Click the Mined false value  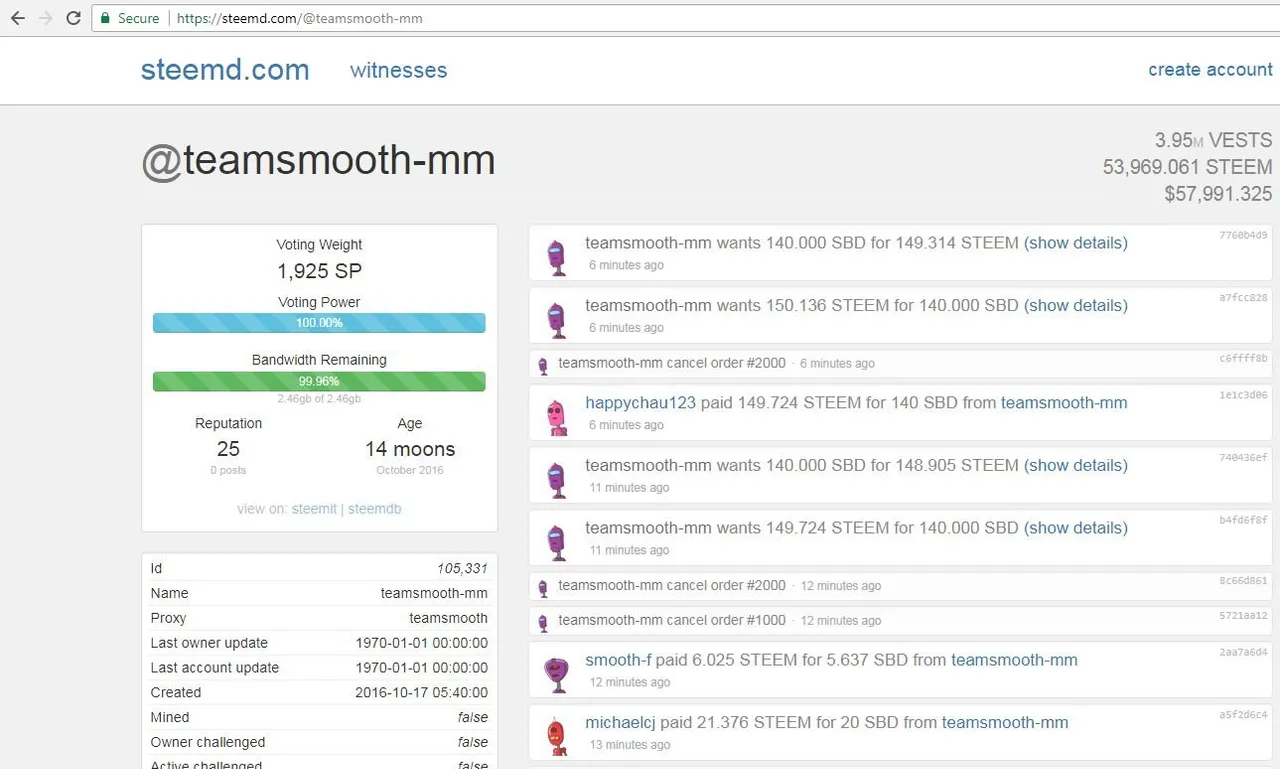(473, 717)
